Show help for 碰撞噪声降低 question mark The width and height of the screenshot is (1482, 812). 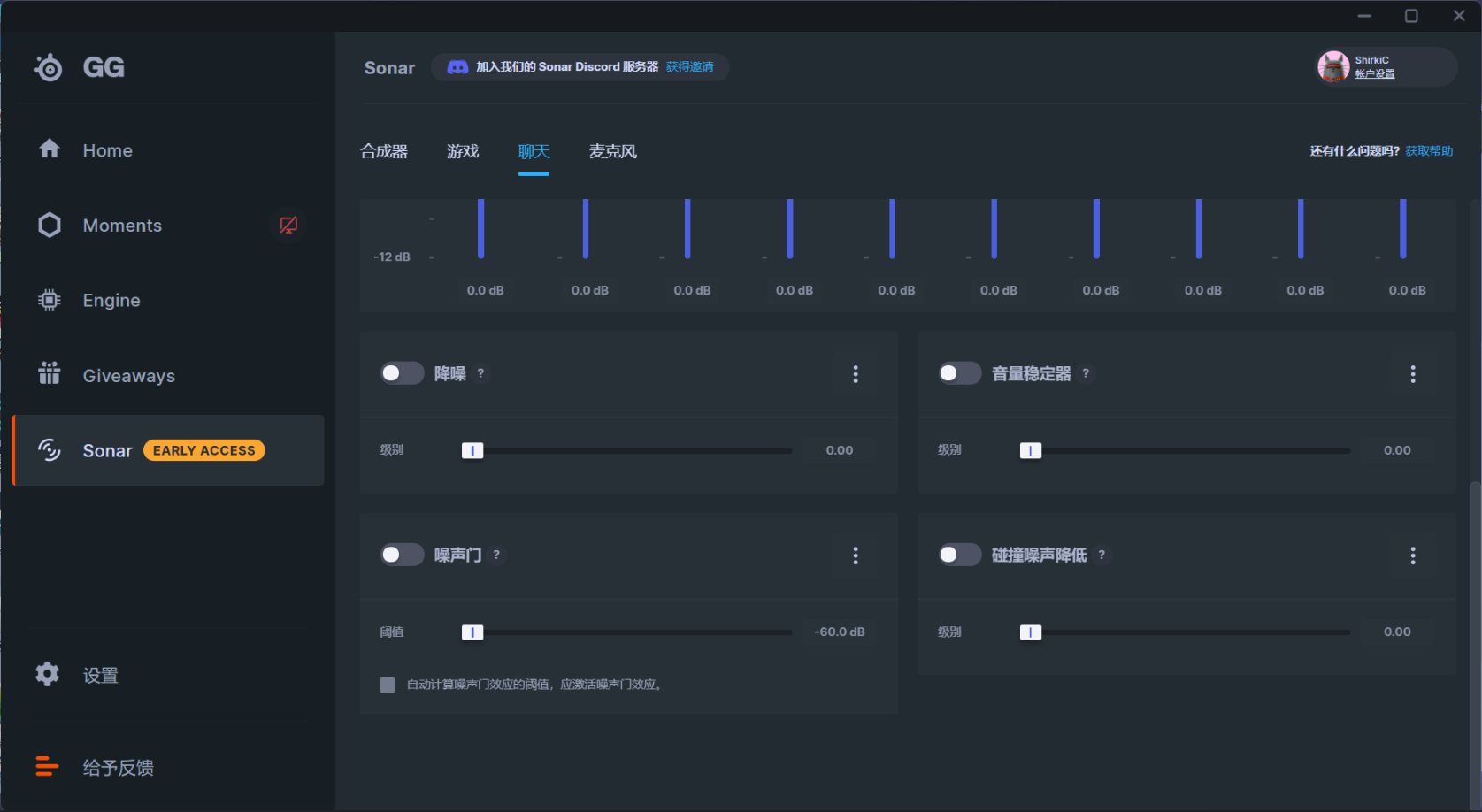(x=1102, y=555)
